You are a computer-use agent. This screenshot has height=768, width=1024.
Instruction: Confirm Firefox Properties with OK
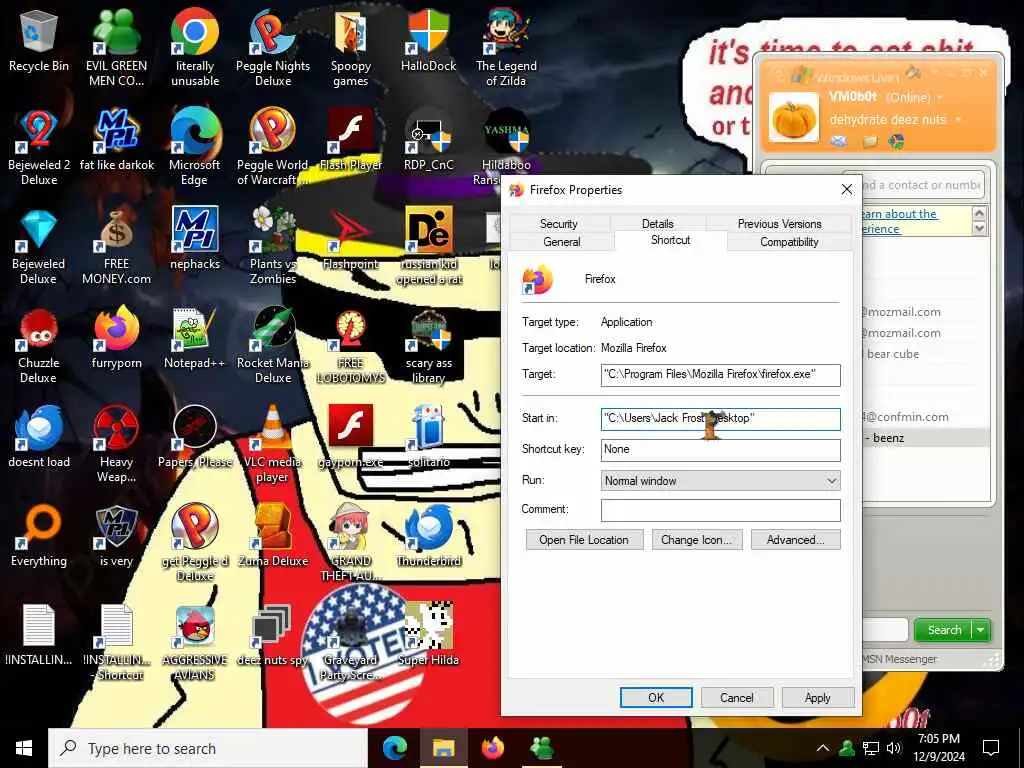(x=656, y=697)
